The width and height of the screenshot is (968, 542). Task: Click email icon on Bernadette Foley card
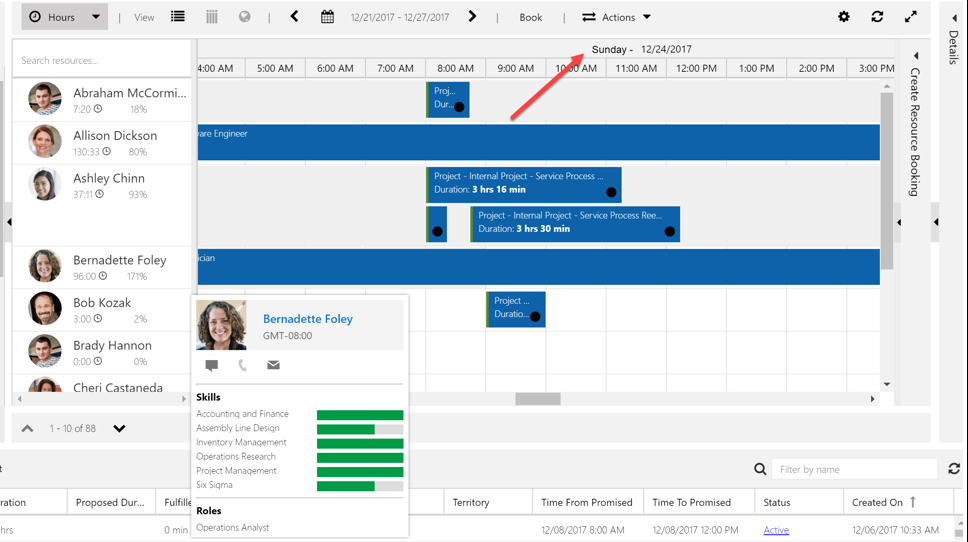273,366
